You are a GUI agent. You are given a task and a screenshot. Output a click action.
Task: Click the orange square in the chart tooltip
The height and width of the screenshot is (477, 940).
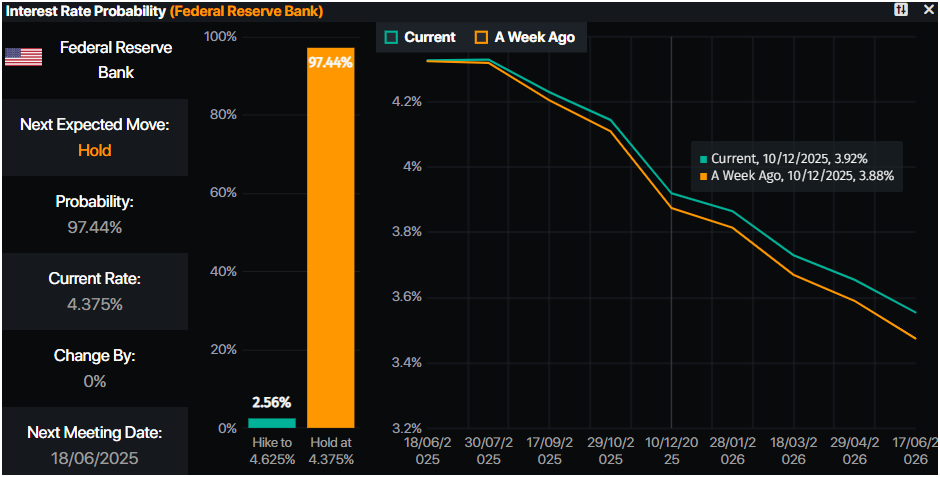click(x=704, y=176)
